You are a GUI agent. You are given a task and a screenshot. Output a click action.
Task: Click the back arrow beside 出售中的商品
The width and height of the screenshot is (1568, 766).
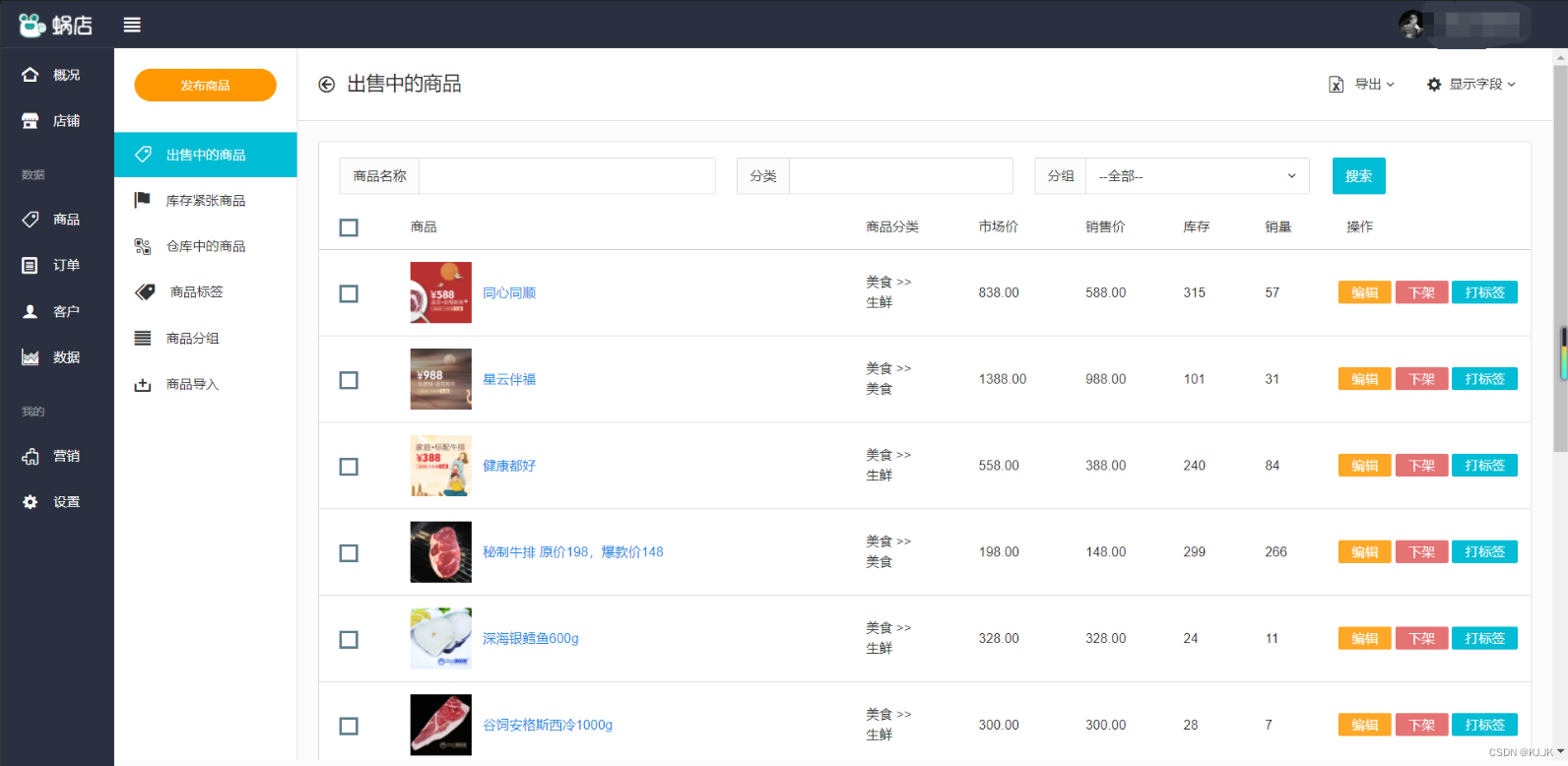click(327, 85)
